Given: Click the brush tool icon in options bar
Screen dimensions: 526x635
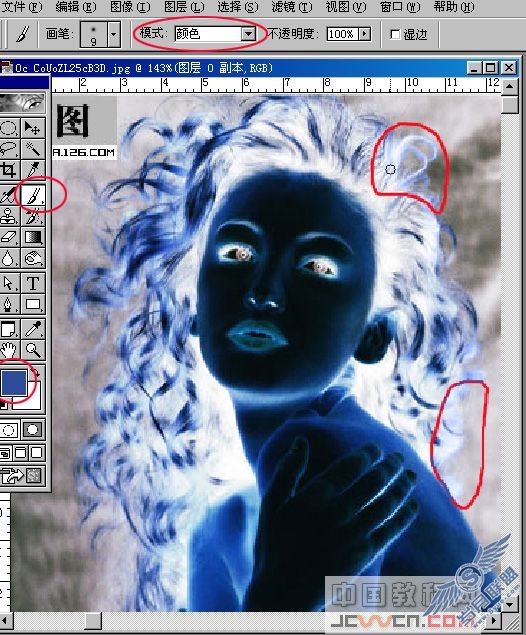Looking at the screenshot, I should point(23,34).
